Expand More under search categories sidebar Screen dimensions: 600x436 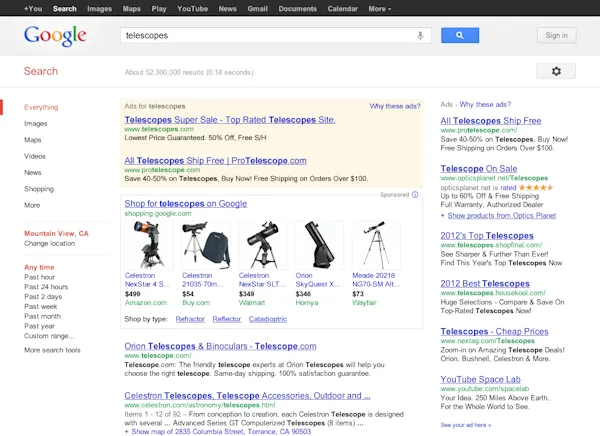pyautogui.click(x=32, y=205)
